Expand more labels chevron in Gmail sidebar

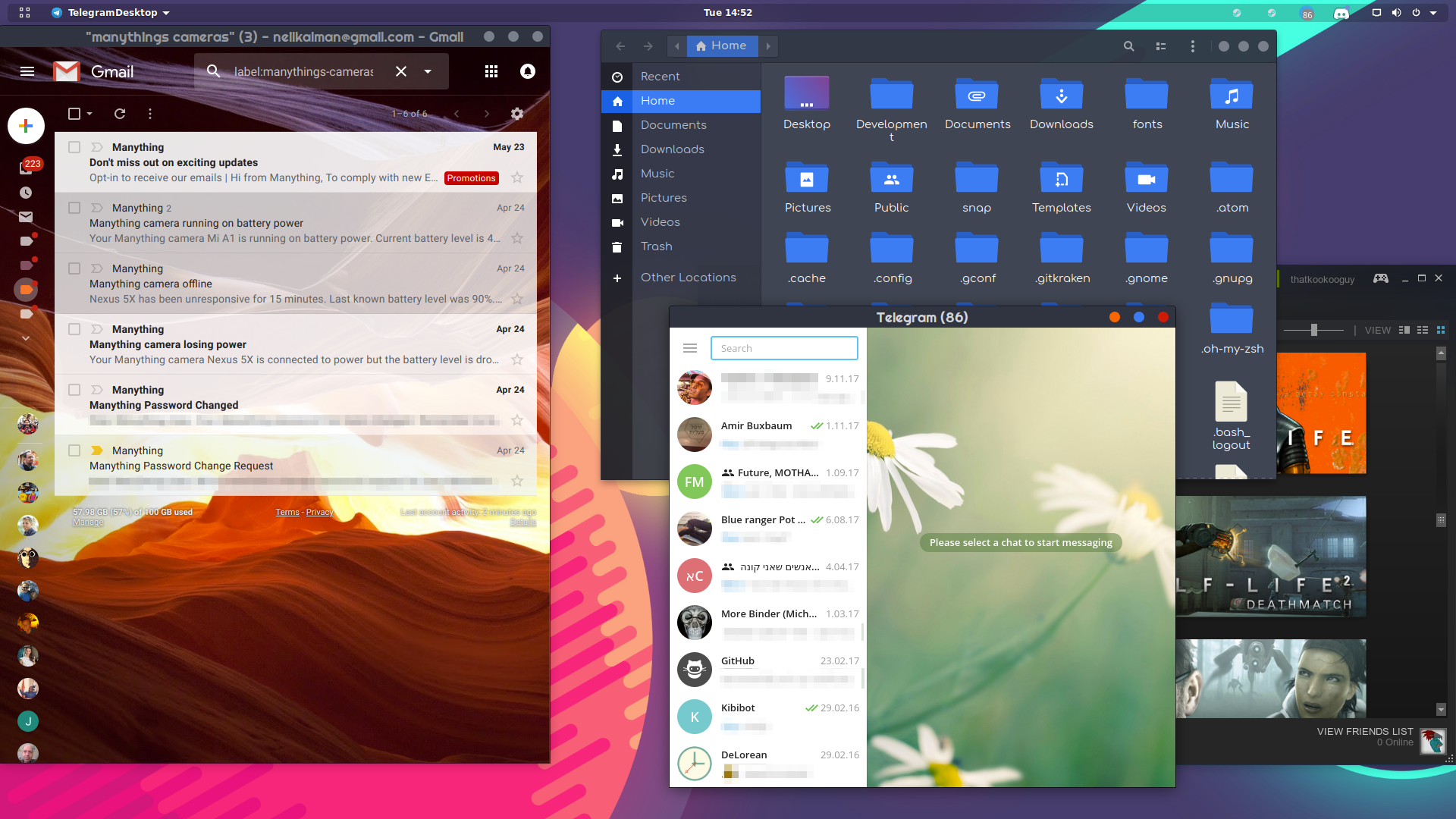coord(26,338)
